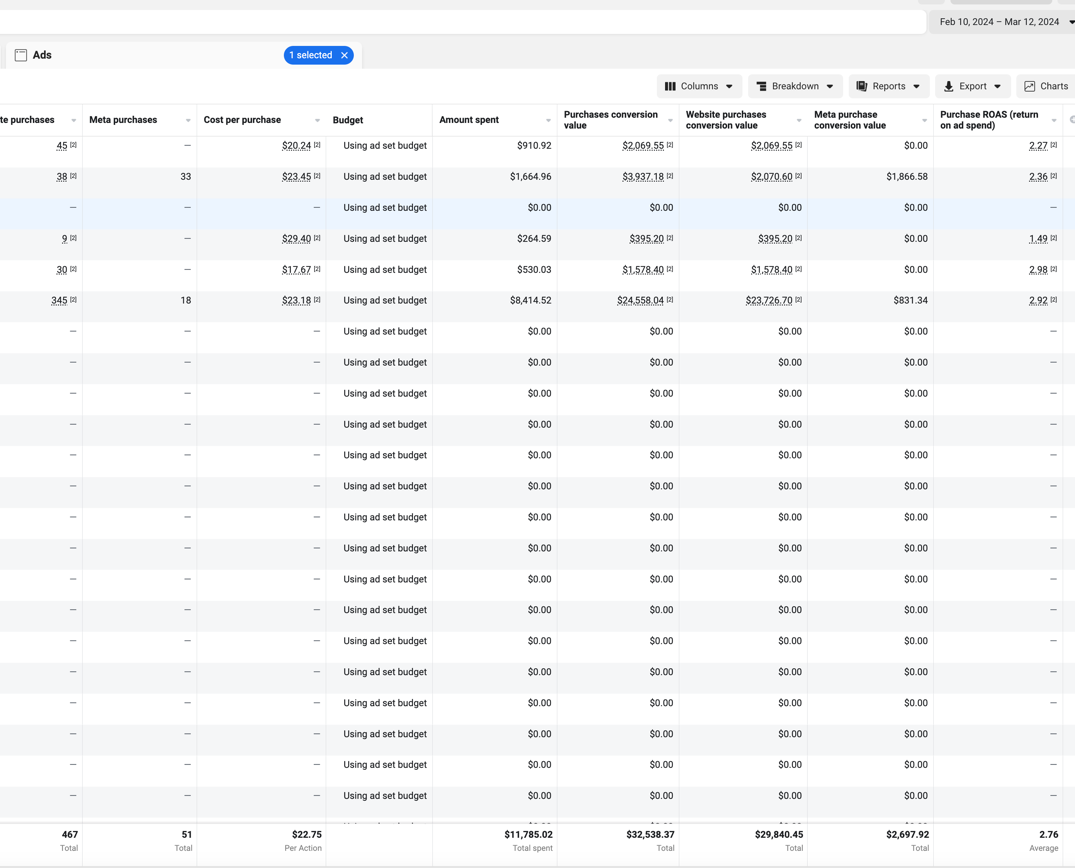Click the Charts graph icon
1075x868 pixels.
[1030, 86]
